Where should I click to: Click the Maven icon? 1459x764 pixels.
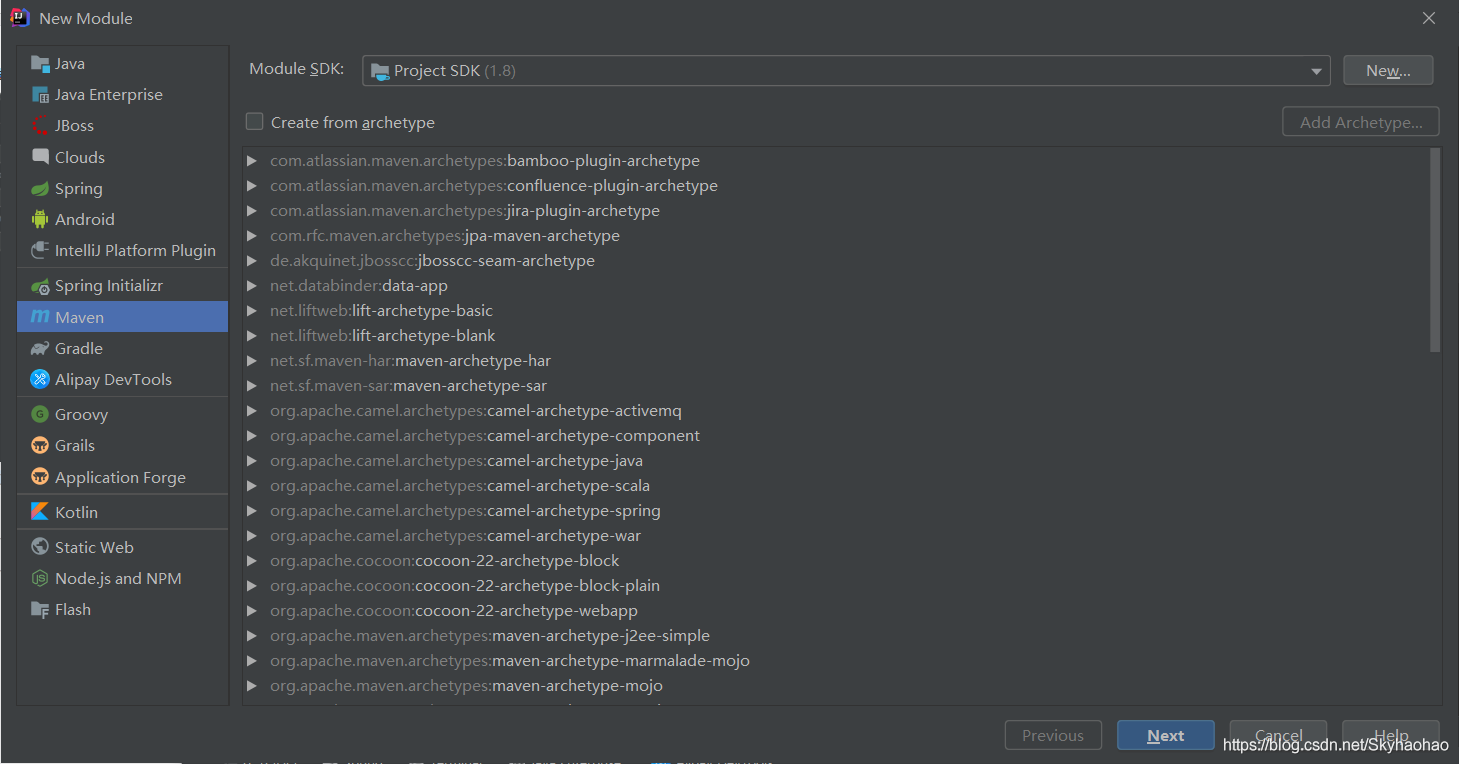coord(40,317)
